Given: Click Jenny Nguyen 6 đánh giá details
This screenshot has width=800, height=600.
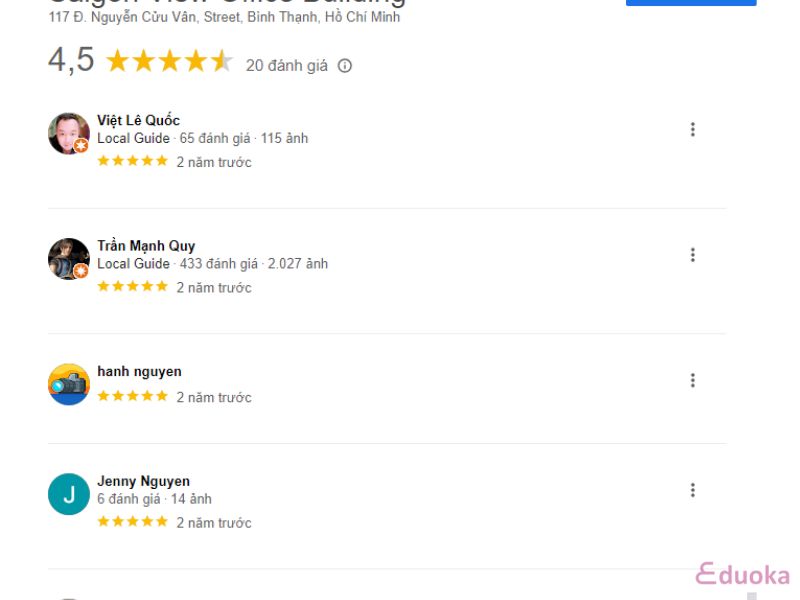Looking at the screenshot, I should click(x=155, y=499).
